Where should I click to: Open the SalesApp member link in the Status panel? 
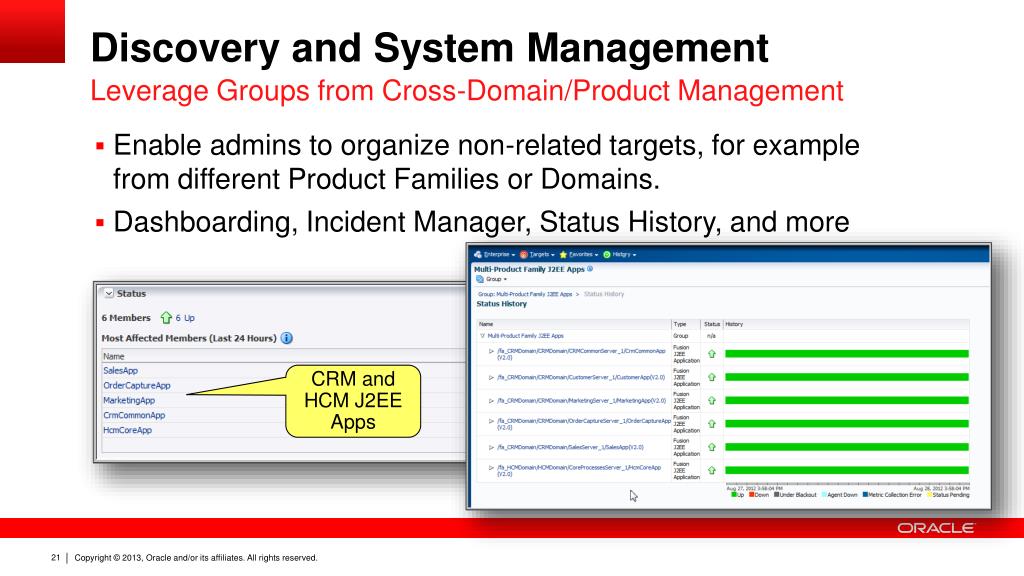(x=121, y=371)
